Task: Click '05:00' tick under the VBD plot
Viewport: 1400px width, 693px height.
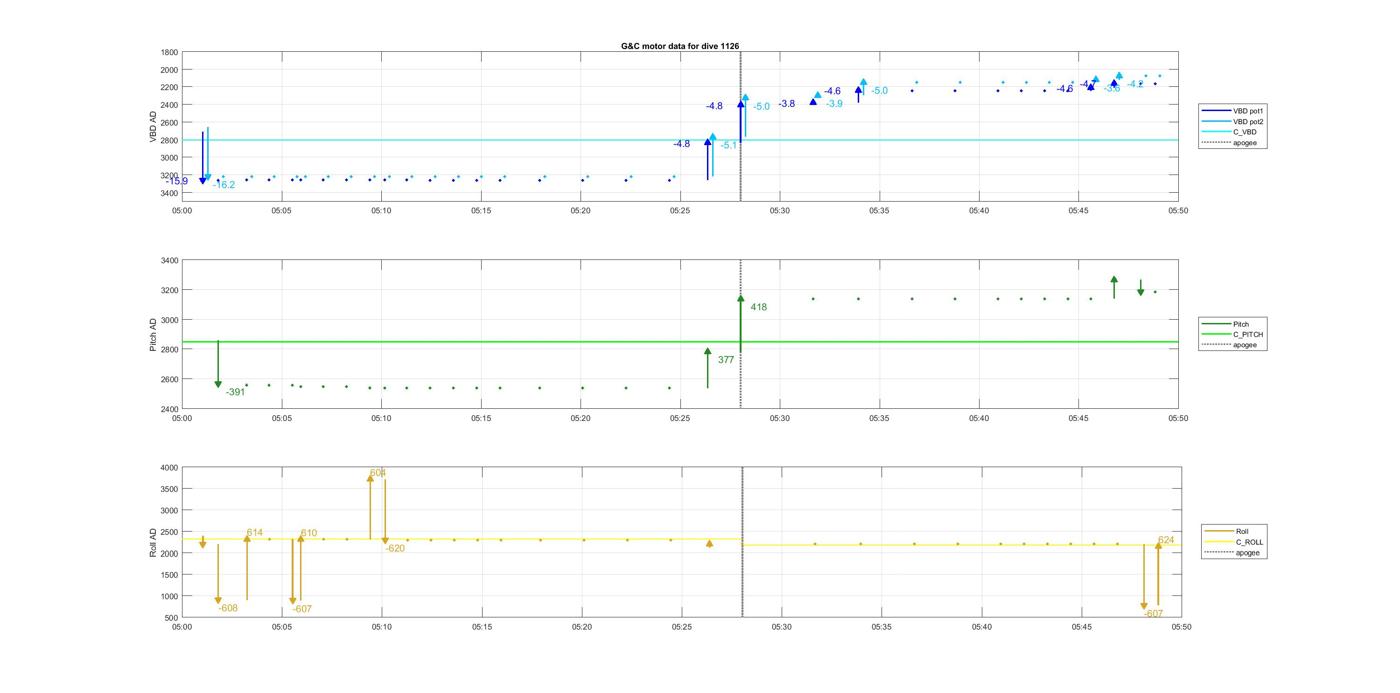Action: point(182,211)
